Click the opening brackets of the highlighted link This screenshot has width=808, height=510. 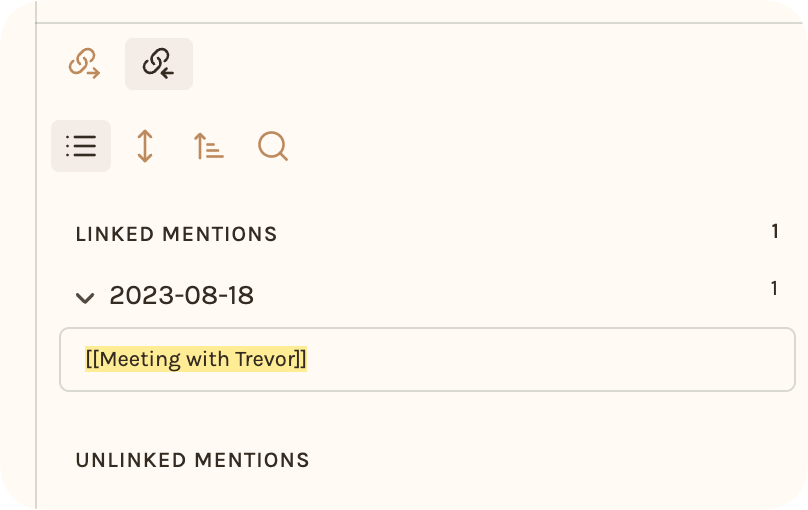point(92,359)
